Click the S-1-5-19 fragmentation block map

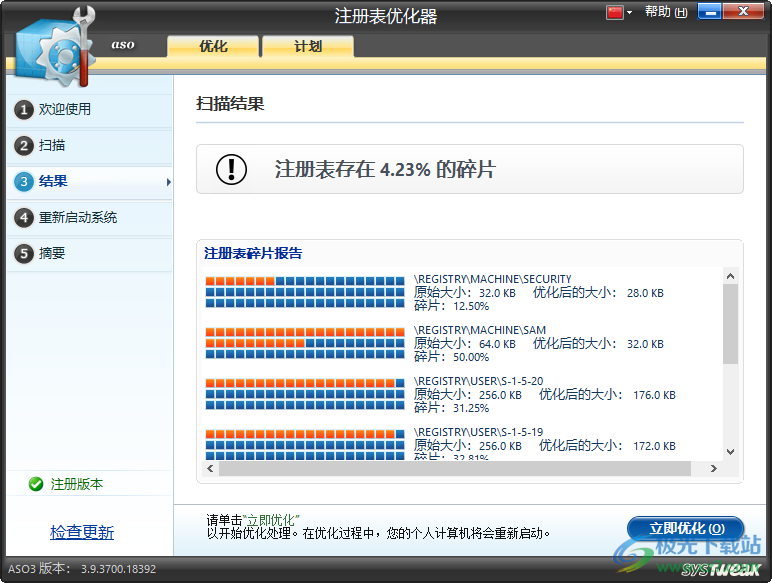tap(305, 445)
